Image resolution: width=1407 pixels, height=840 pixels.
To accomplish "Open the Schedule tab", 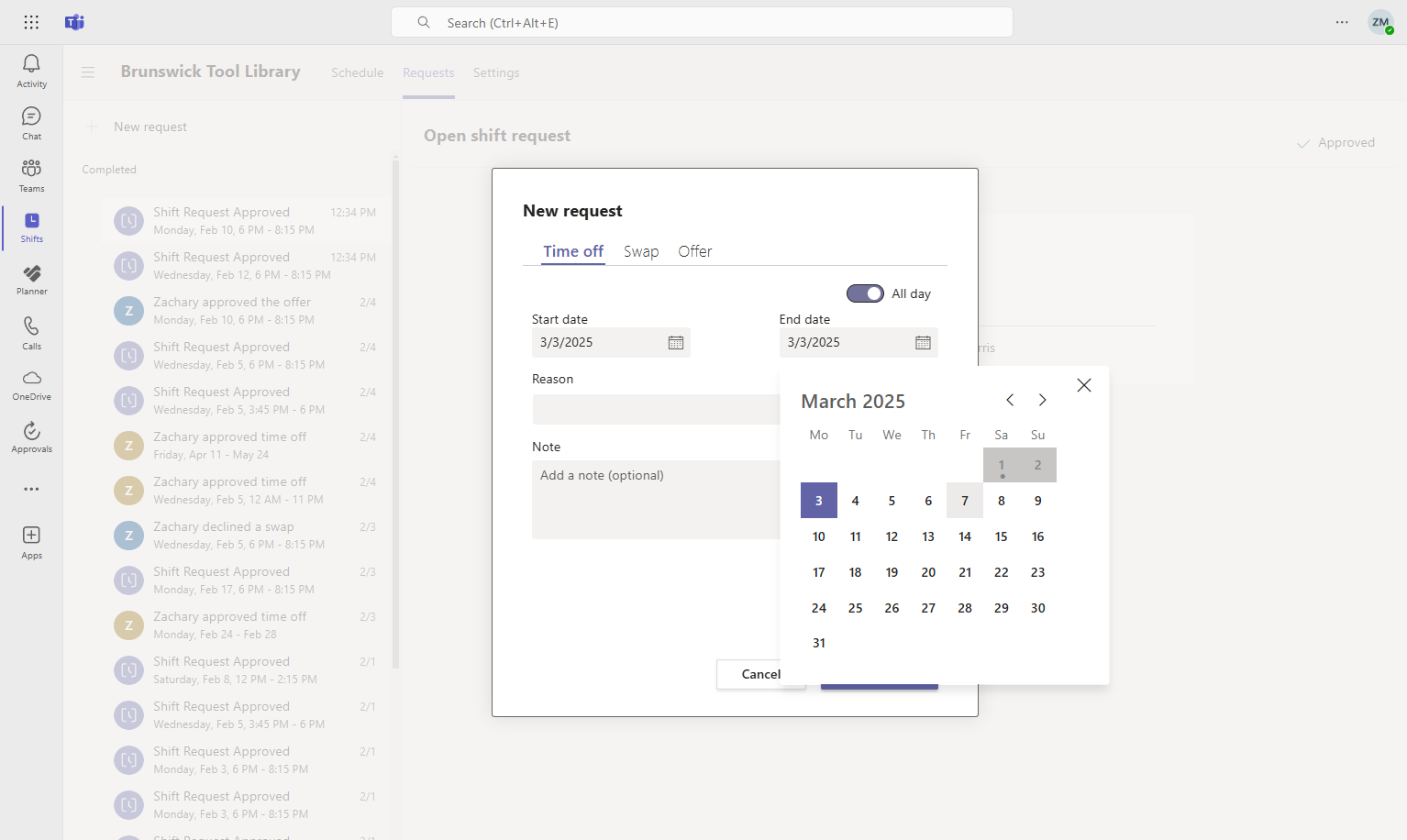I will pyautogui.click(x=358, y=72).
